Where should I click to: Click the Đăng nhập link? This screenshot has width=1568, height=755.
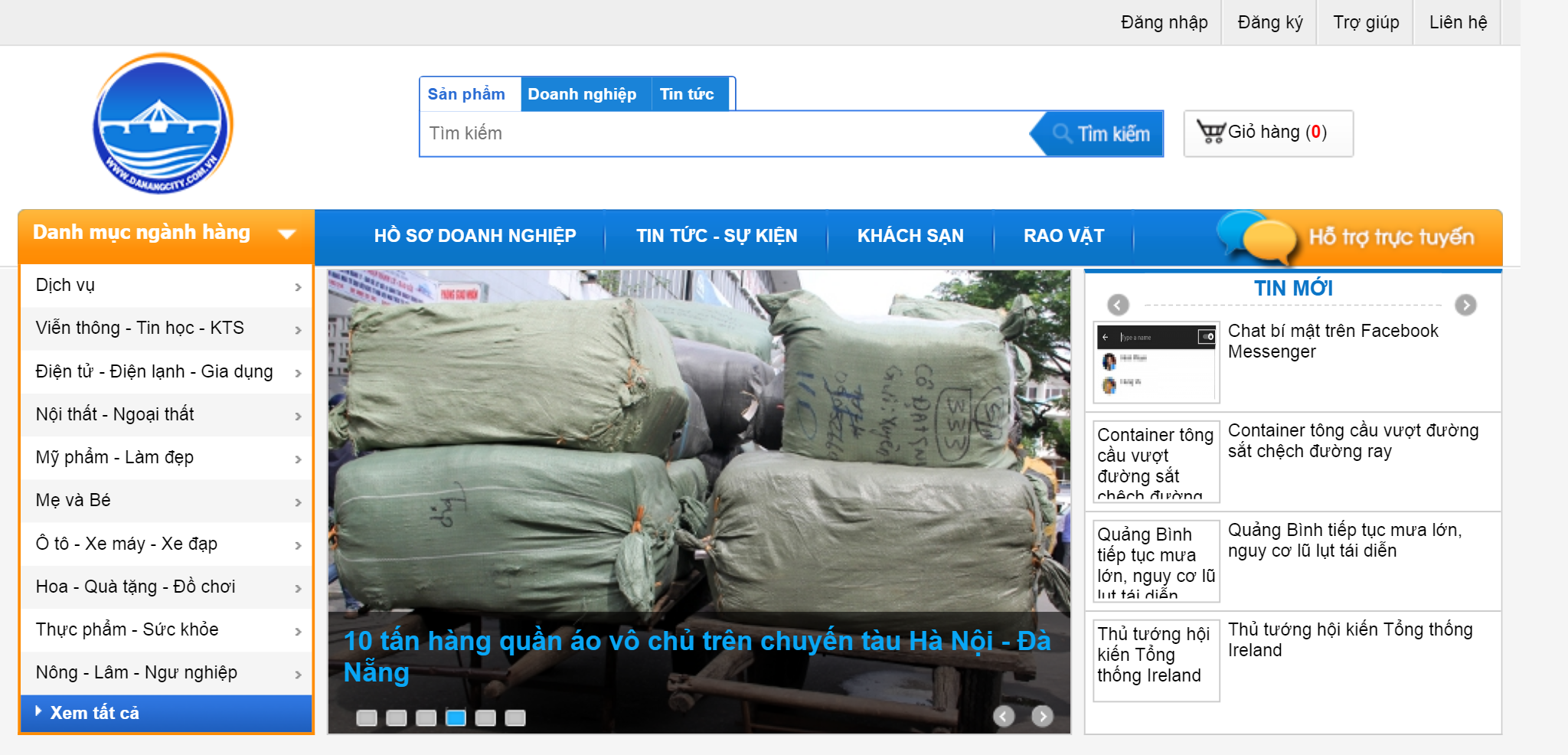pos(1165,22)
